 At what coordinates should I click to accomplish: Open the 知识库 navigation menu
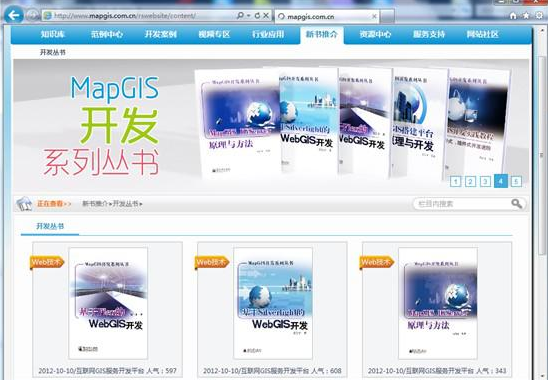[53, 34]
